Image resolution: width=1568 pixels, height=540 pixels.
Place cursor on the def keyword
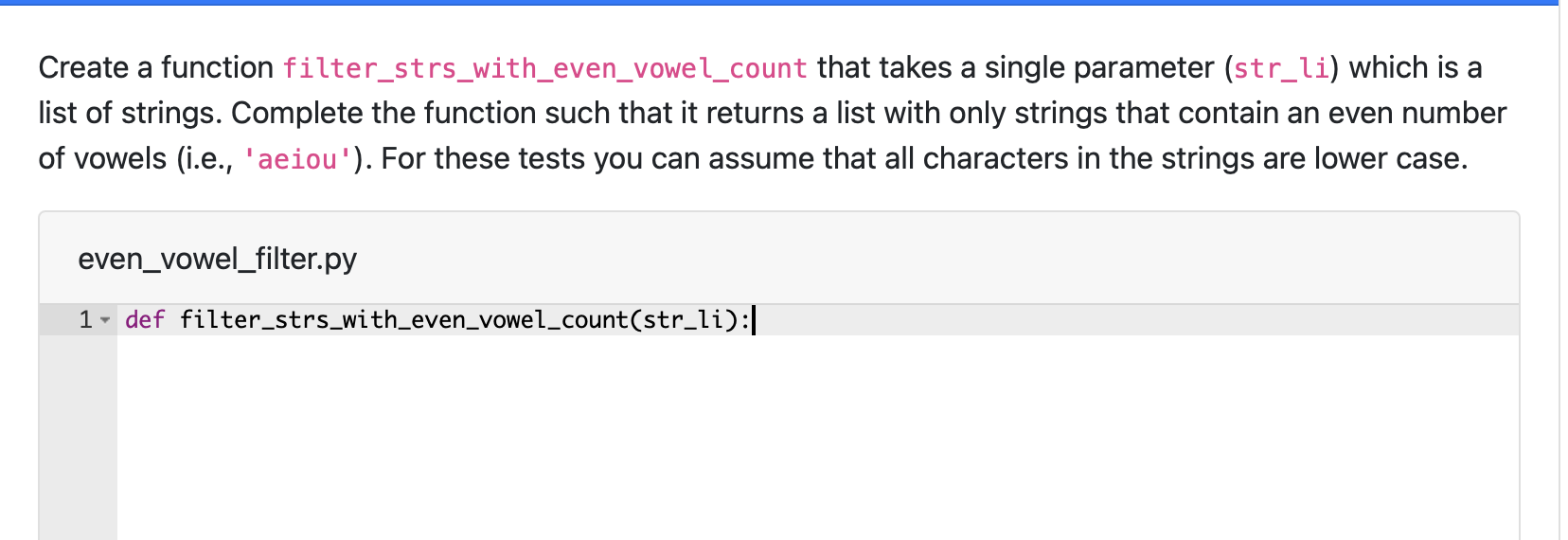pyautogui.click(x=145, y=320)
